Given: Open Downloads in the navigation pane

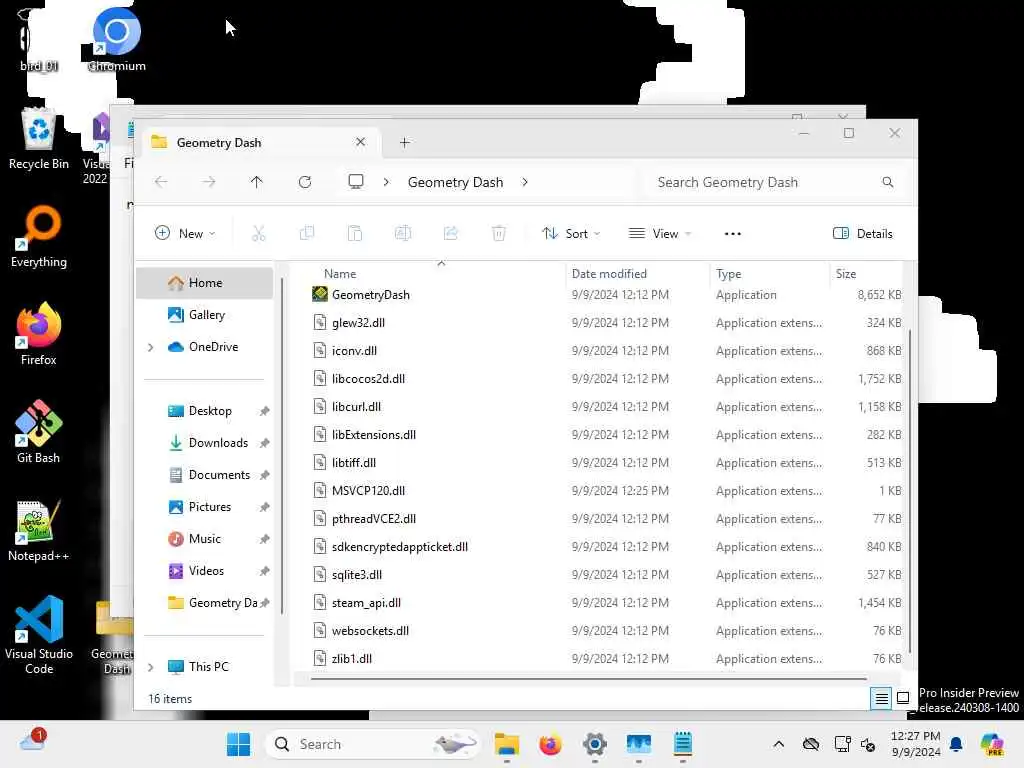Looking at the screenshot, I should point(204,443).
